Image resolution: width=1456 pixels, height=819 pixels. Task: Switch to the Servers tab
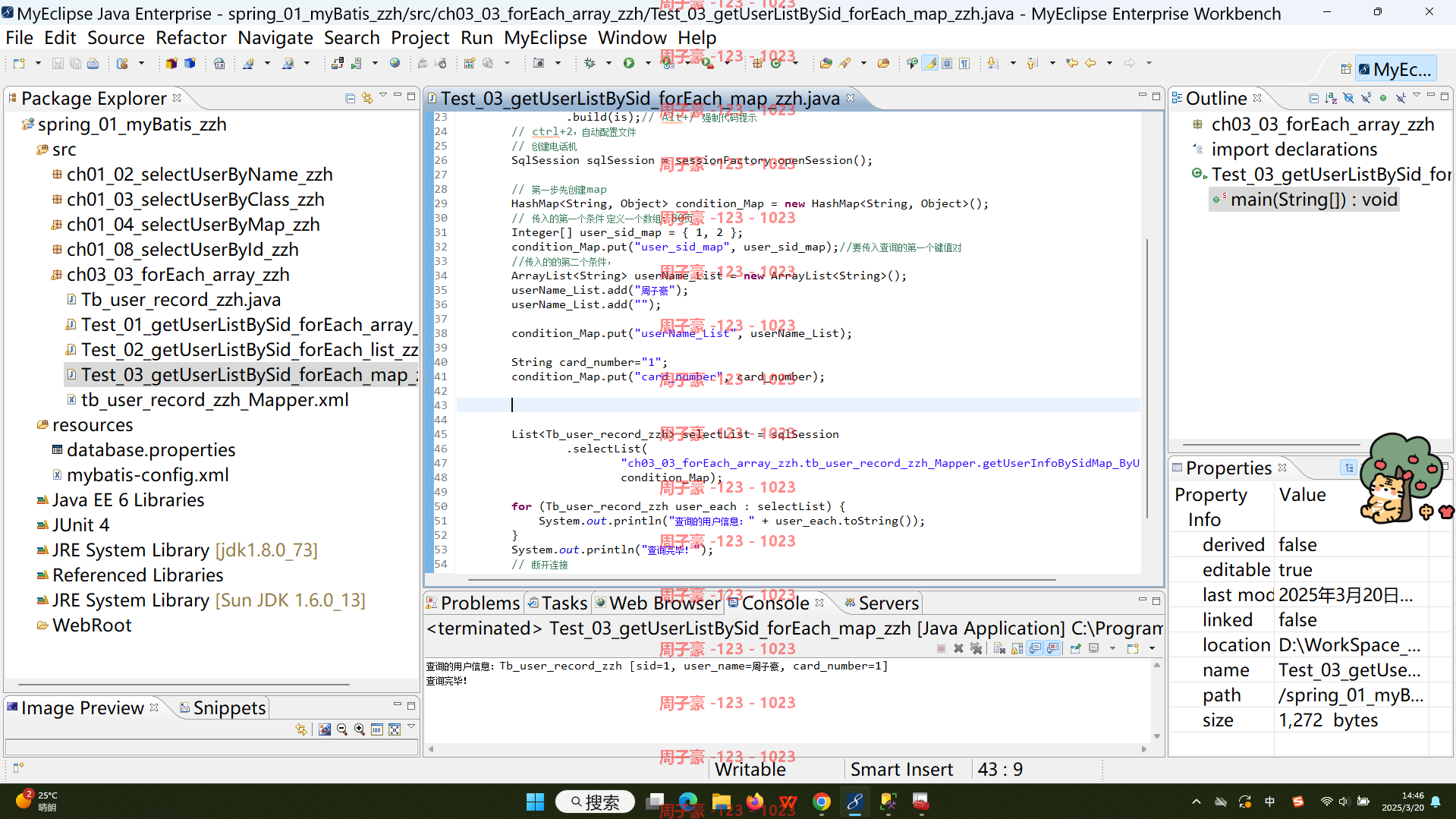pyautogui.click(x=882, y=603)
